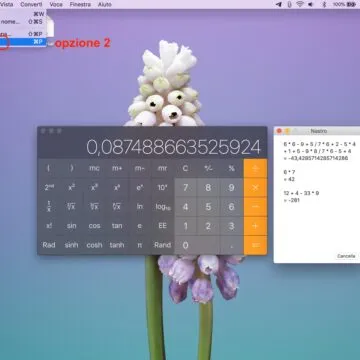This screenshot has height=360, width=360.
Task: Click the open parenthesis key
Action: 49,168
